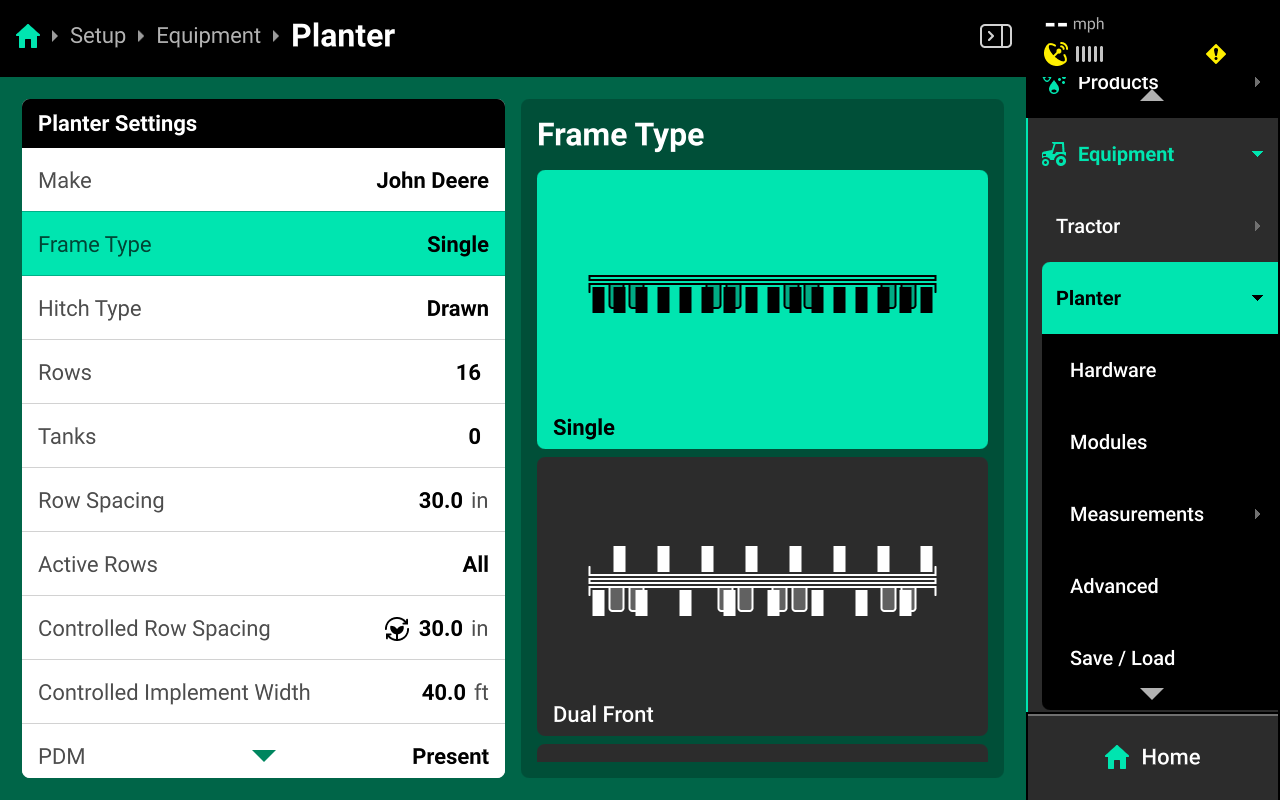1280x800 pixels.
Task: Go to Setup in the breadcrumb
Action: point(98,37)
